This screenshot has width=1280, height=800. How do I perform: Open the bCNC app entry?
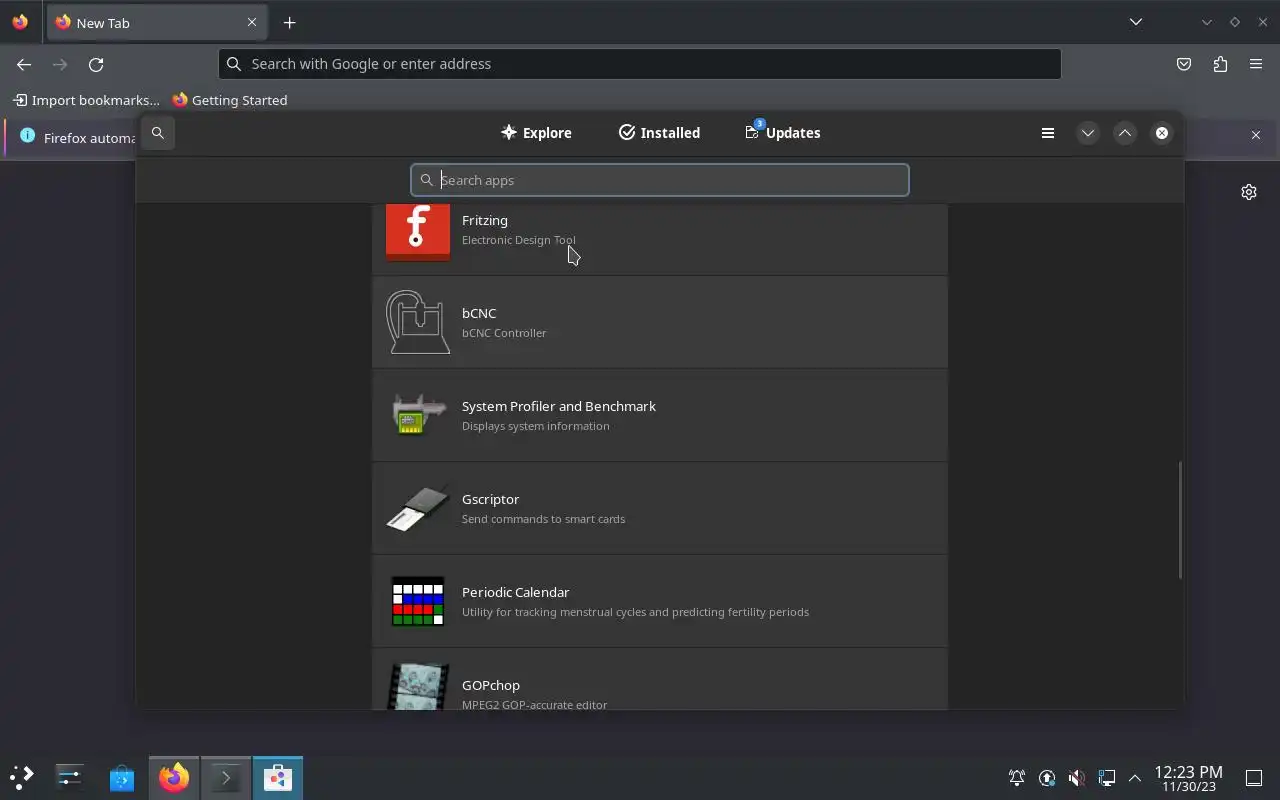click(660, 322)
